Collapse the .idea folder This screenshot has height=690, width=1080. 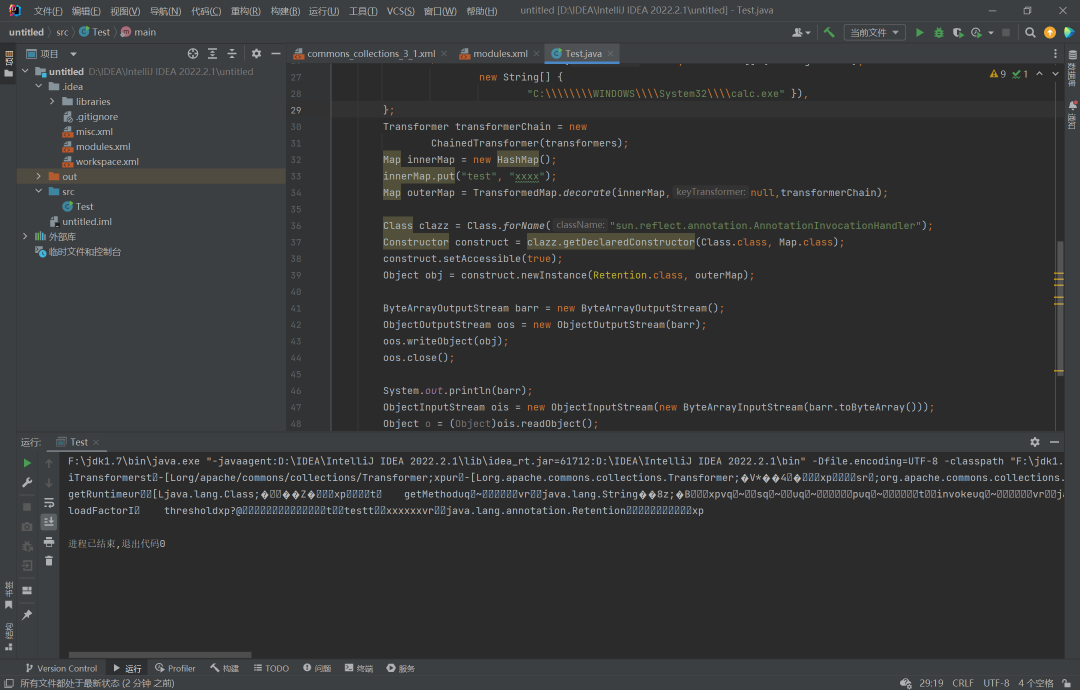tap(39, 86)
